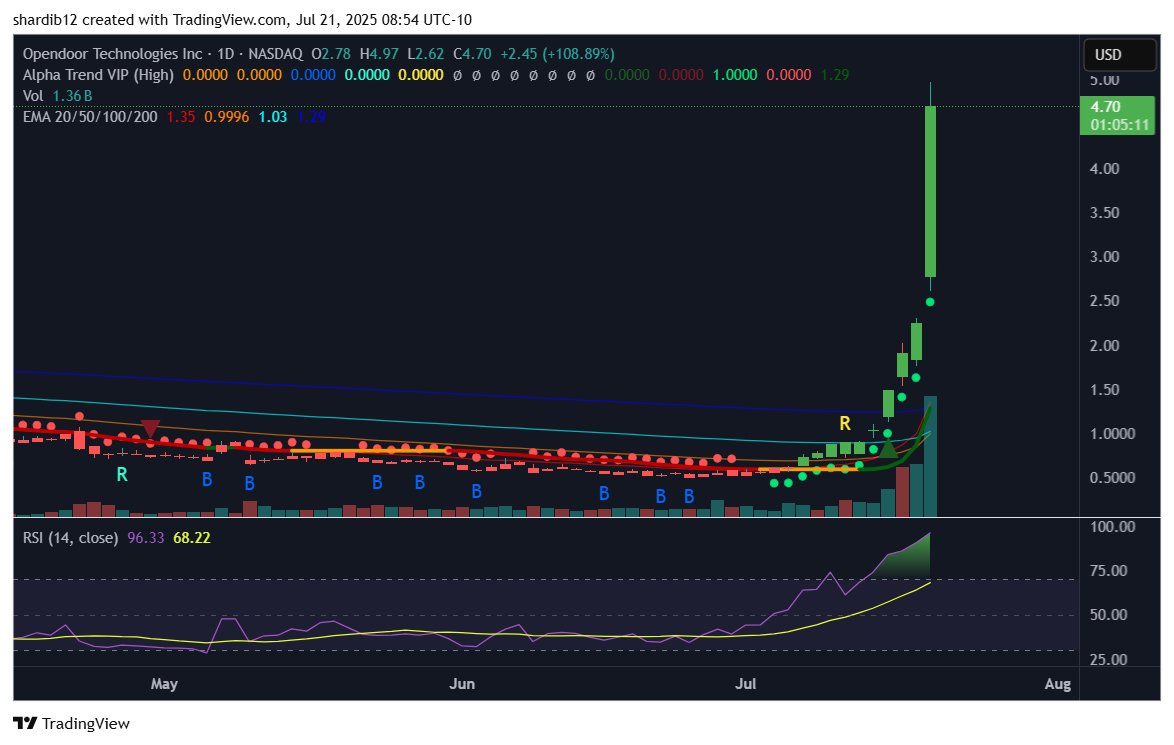This screenshot has height=745, width=1174.
Task: Click the 1D interval in the chart legend
Action: (x=225, y=54)
